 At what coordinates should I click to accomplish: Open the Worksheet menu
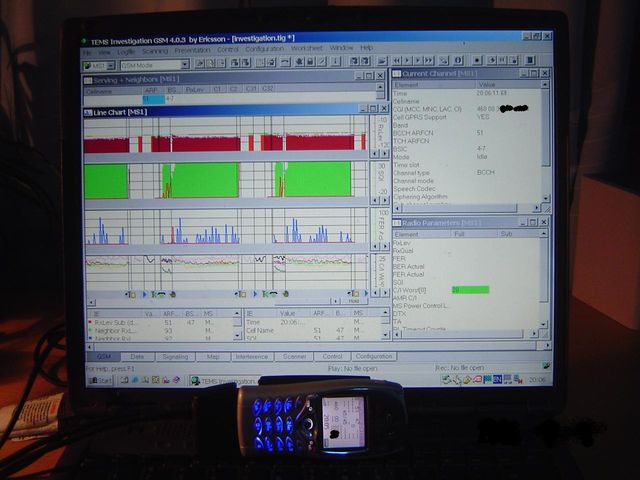tap(307, 48)
